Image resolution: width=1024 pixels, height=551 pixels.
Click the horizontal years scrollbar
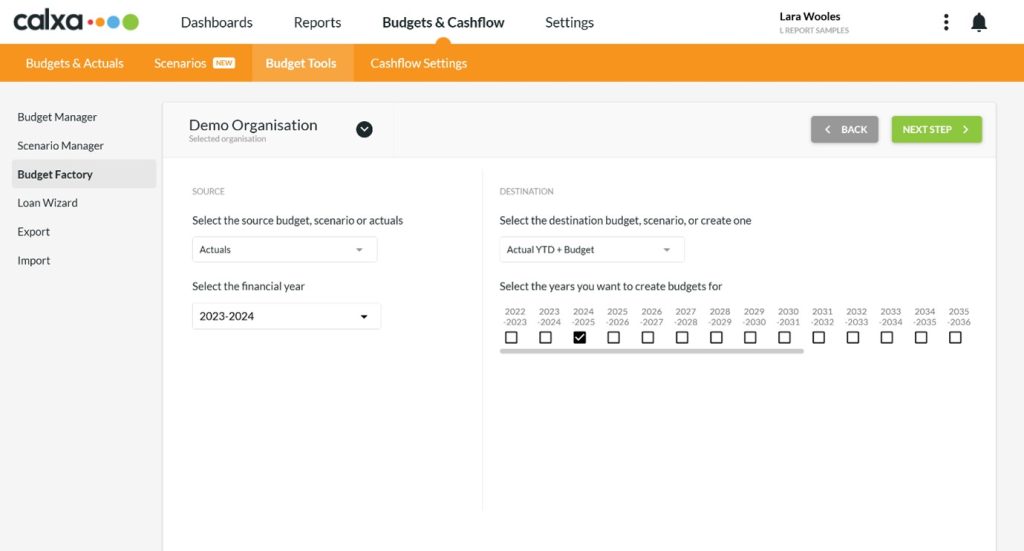click(652, 351)
